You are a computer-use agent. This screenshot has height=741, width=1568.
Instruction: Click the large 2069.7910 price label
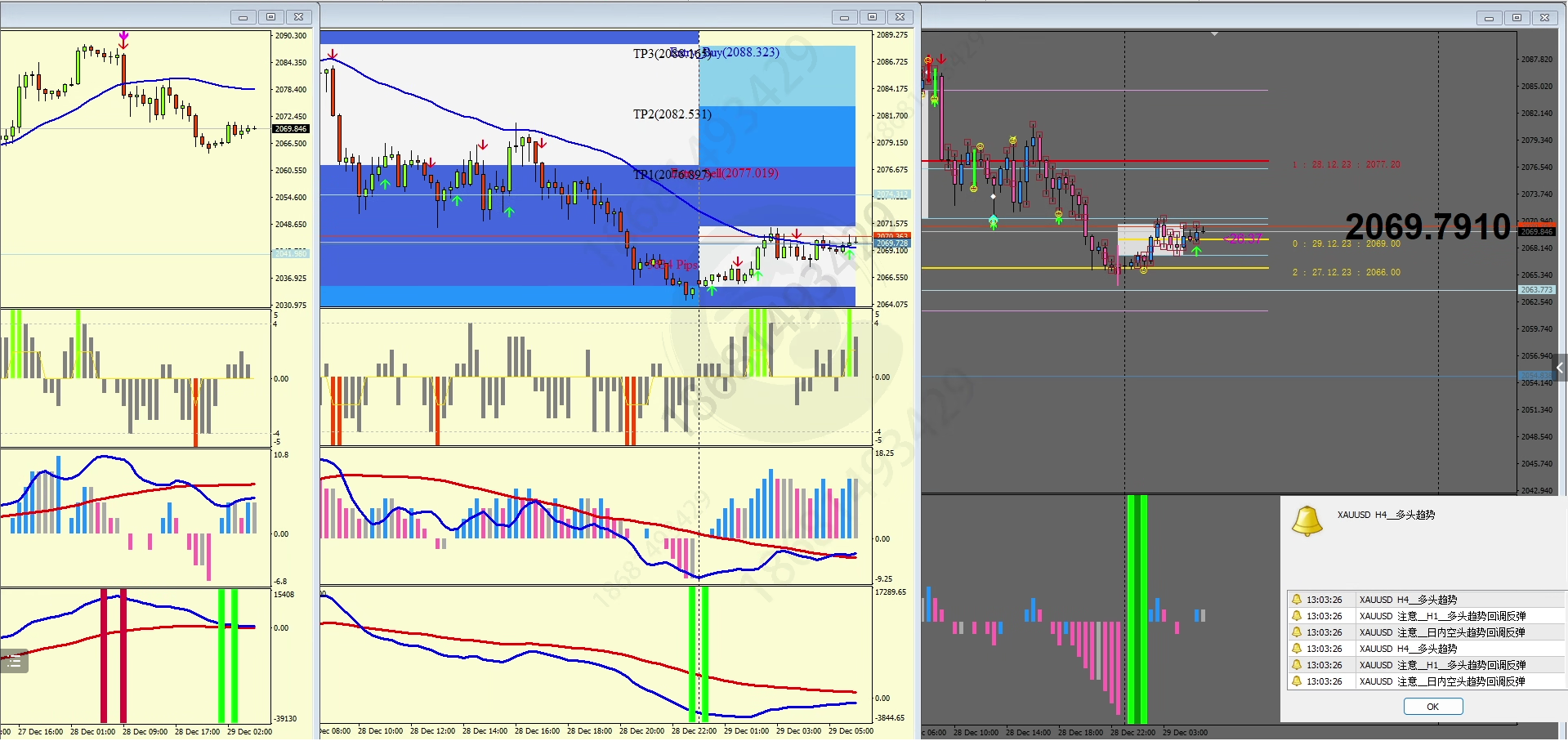click(1427, 226)
